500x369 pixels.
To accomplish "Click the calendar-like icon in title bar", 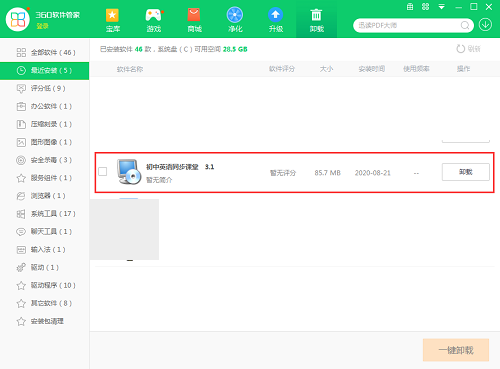I will point(410,7).
